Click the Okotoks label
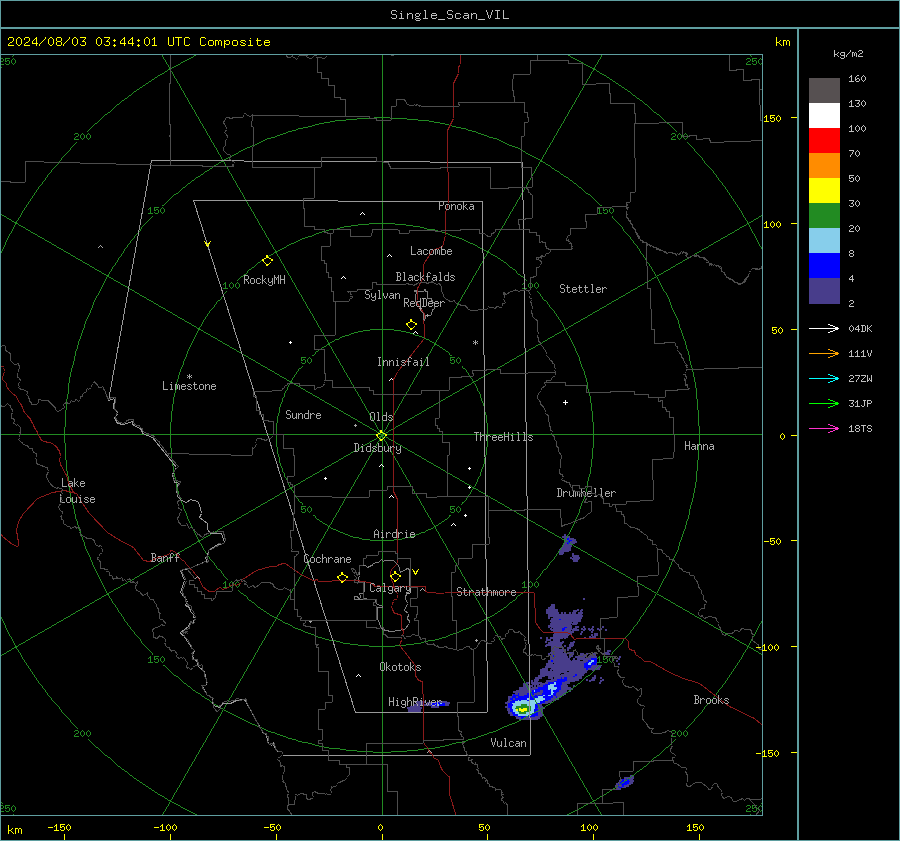900x841 pixels. (400, 667)
